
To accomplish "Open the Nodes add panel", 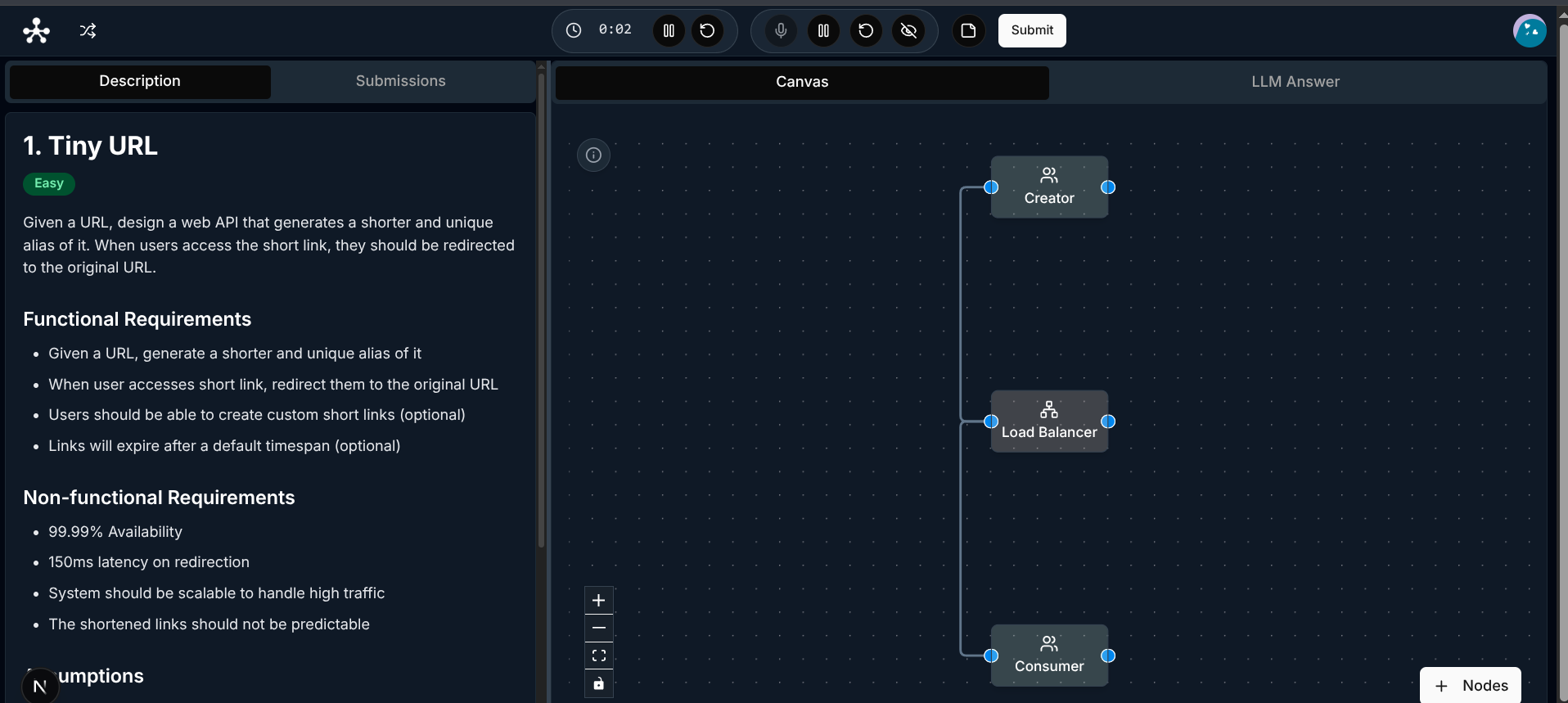I will click(x=1471, y=686).
